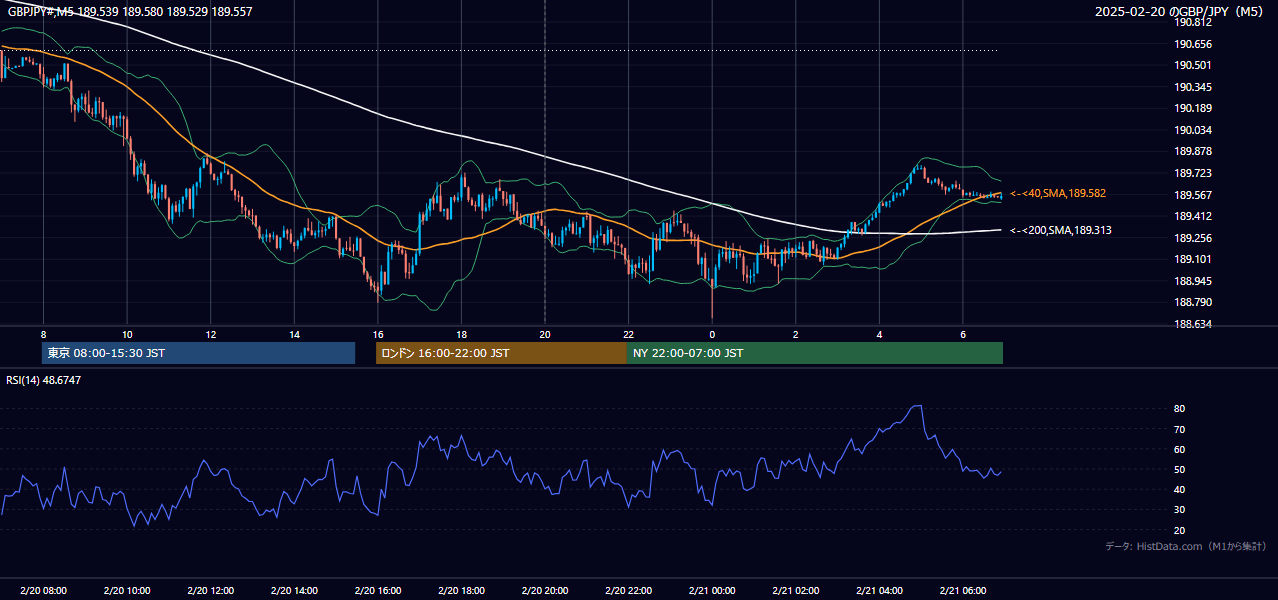Click price axis value 189.412
Image resolution: width=1278 pixels, height=600 pixels.
pyautogui.click(x=1193, y=216)
